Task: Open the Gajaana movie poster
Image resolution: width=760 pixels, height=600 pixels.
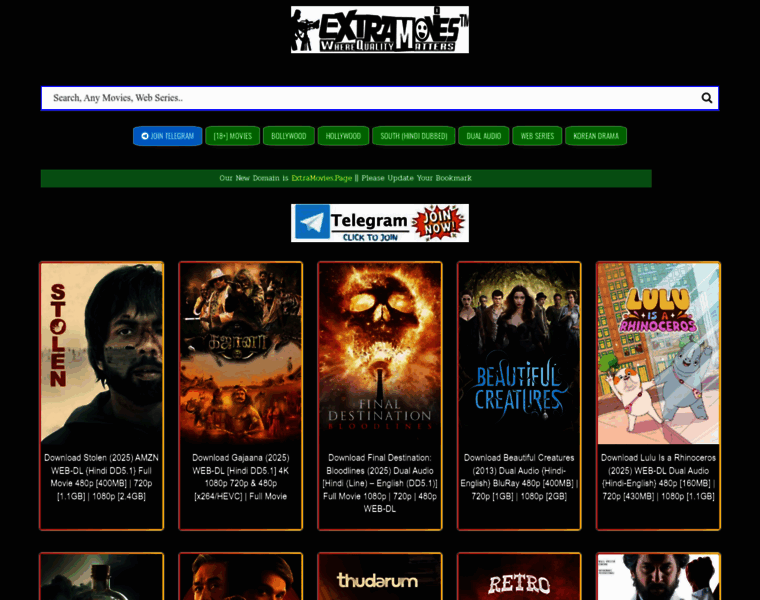Action: [240, 353]
